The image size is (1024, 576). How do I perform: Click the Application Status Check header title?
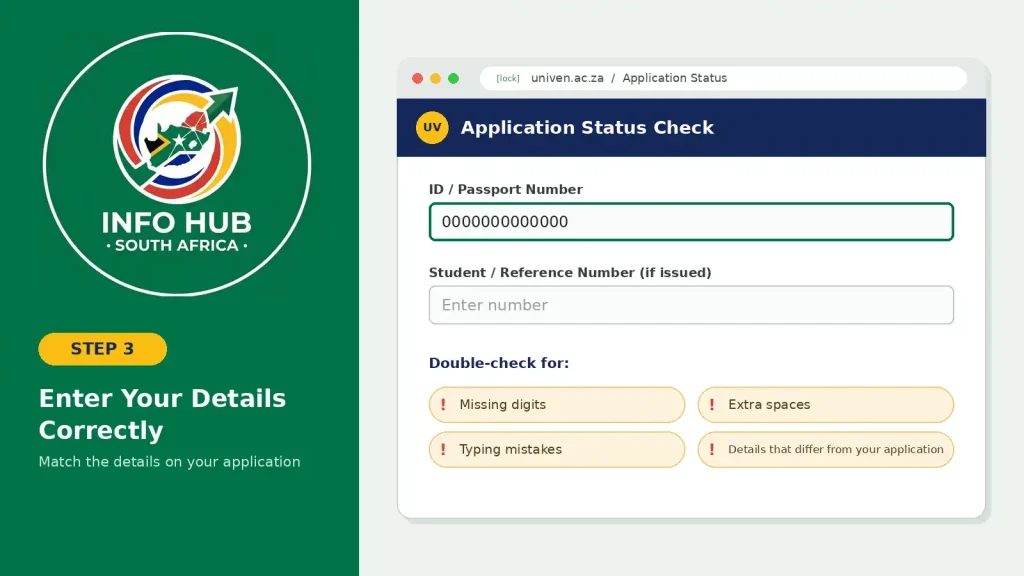(587, 127)
